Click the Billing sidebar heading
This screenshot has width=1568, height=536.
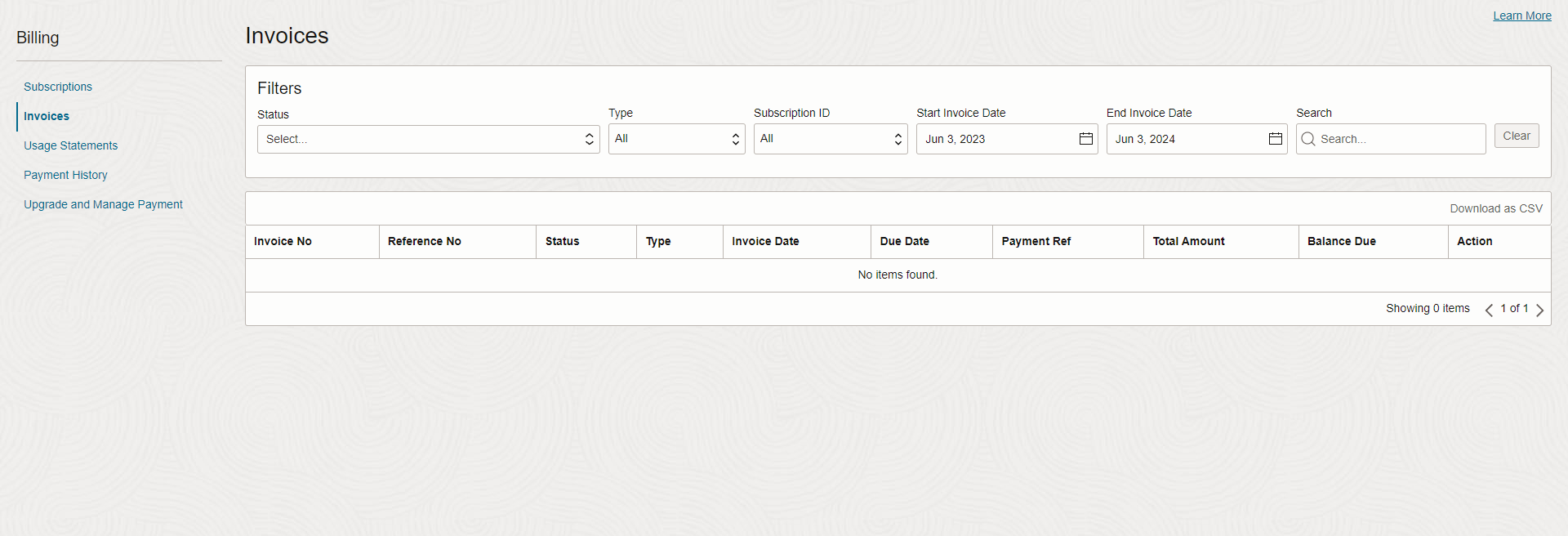click(38, 38)
